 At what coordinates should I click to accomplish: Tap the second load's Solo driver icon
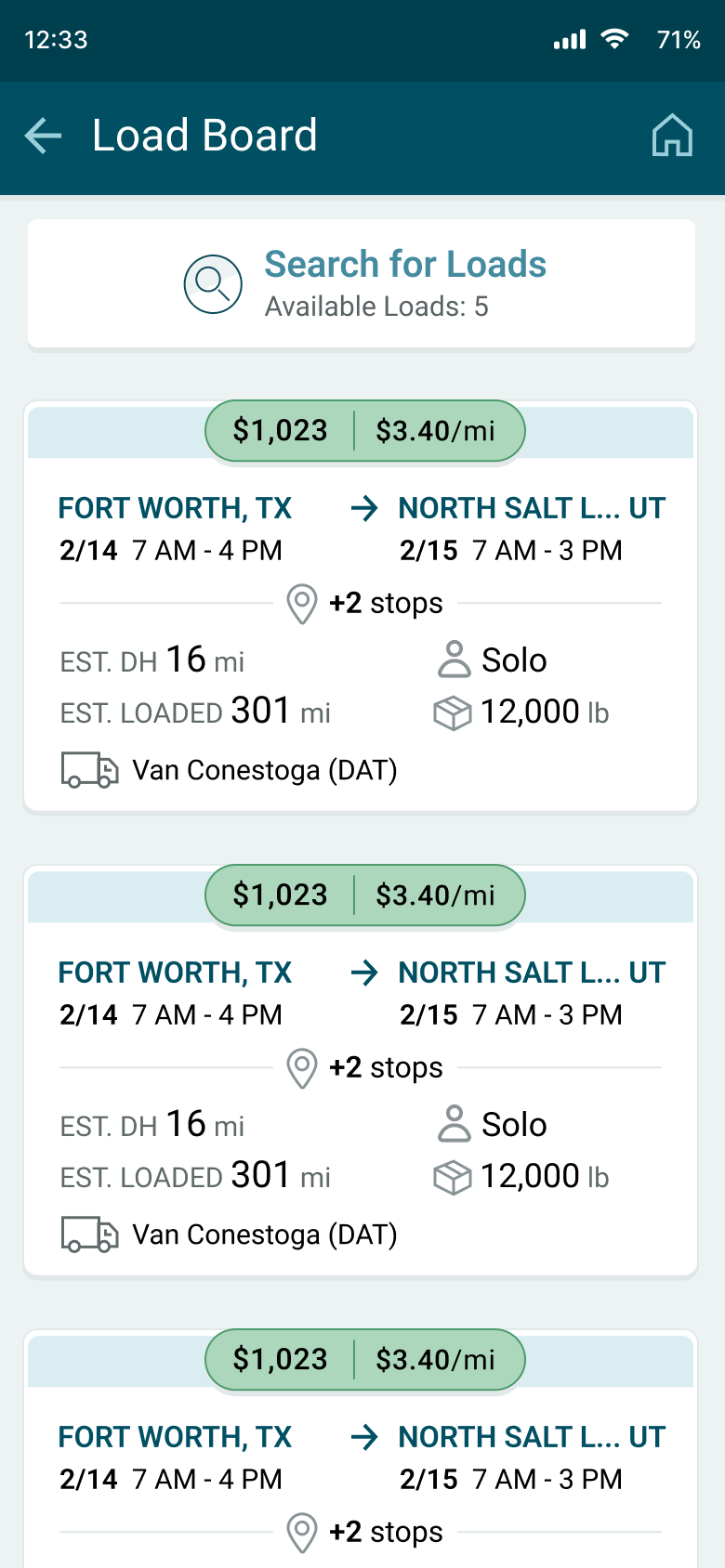point(454,1124)
